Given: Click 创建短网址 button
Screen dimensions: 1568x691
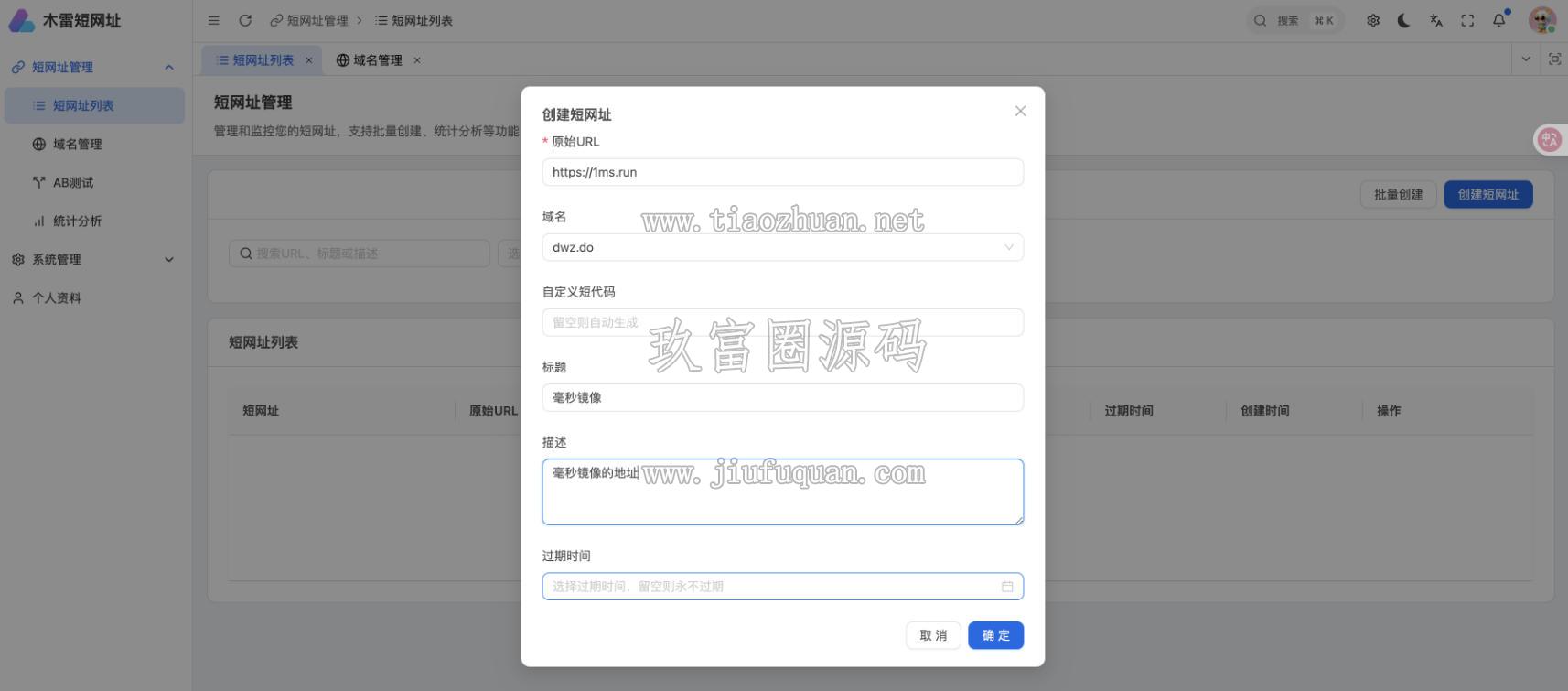Looking at the screenshot, I should (1487, 194).
